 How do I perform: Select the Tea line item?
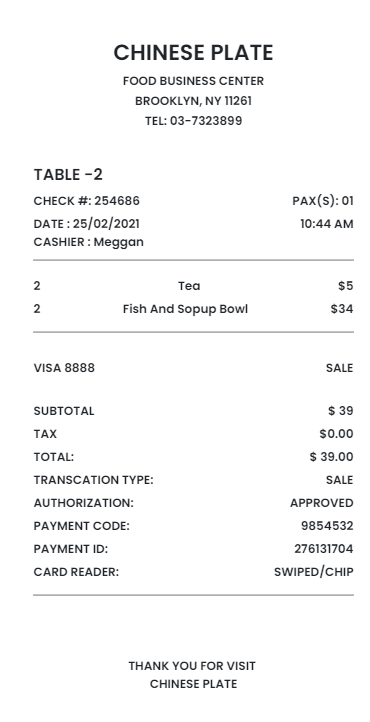click(x=189, y=286)
